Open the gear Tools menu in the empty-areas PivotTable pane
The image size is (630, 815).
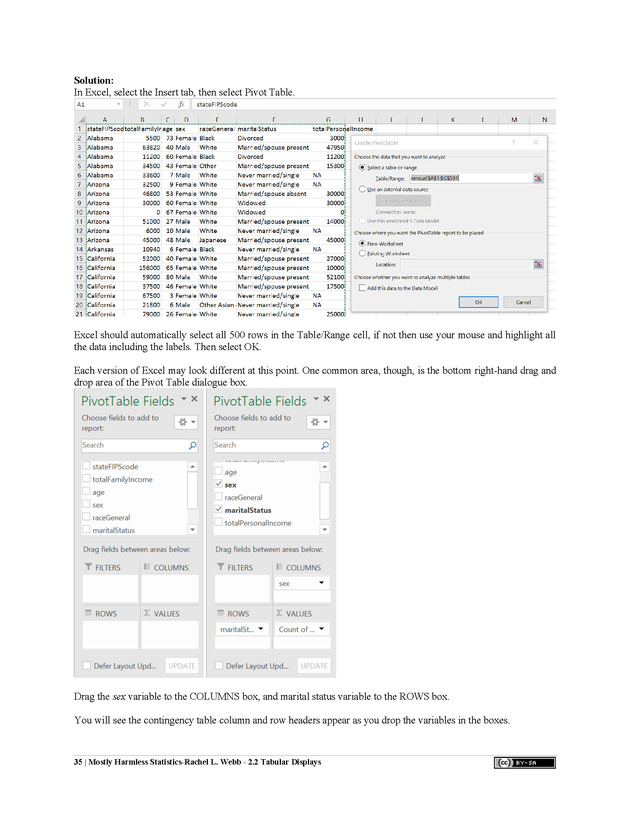pyautogui.click(x=186, y=422)
